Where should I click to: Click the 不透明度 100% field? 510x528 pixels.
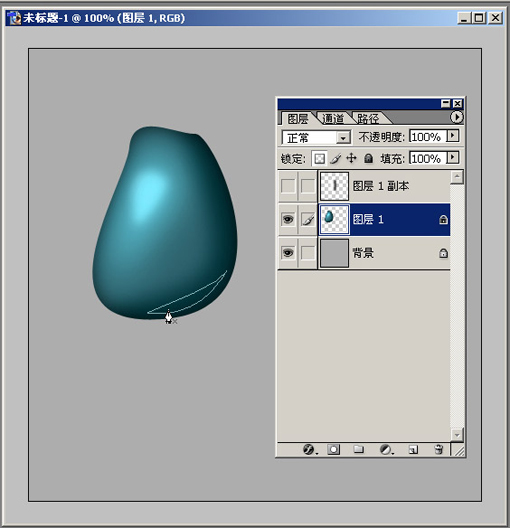point(428,137)
